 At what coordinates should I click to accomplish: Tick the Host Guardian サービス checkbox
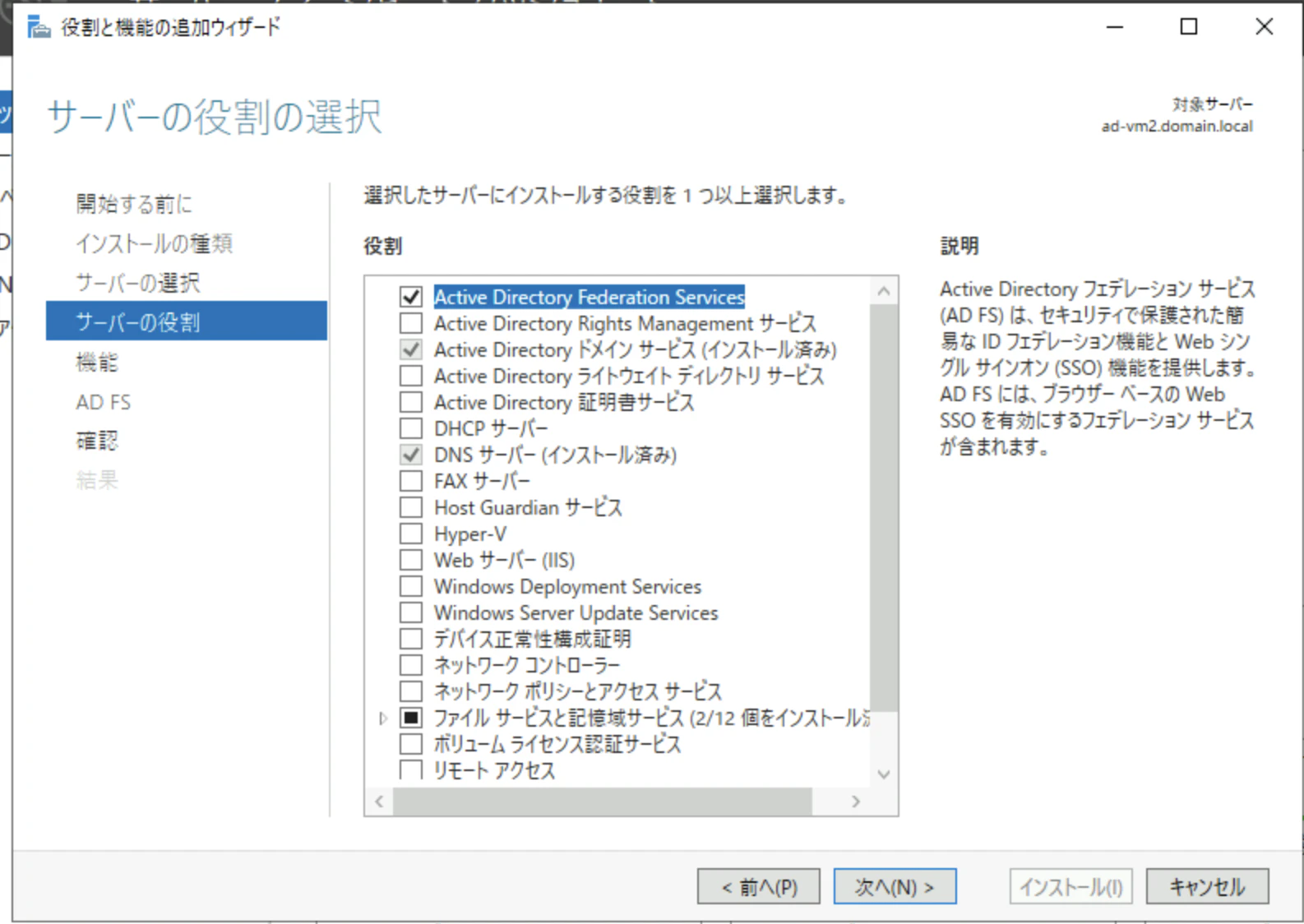(411, 507)
